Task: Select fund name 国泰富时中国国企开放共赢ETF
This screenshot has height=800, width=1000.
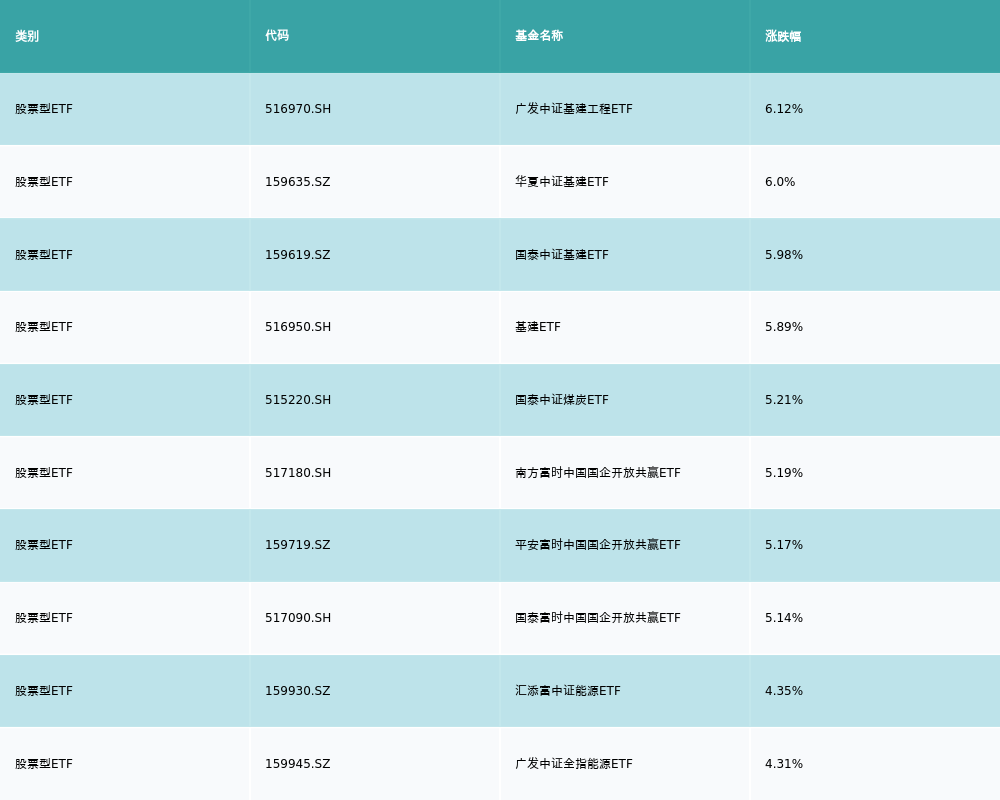Action: coord(598,618)
